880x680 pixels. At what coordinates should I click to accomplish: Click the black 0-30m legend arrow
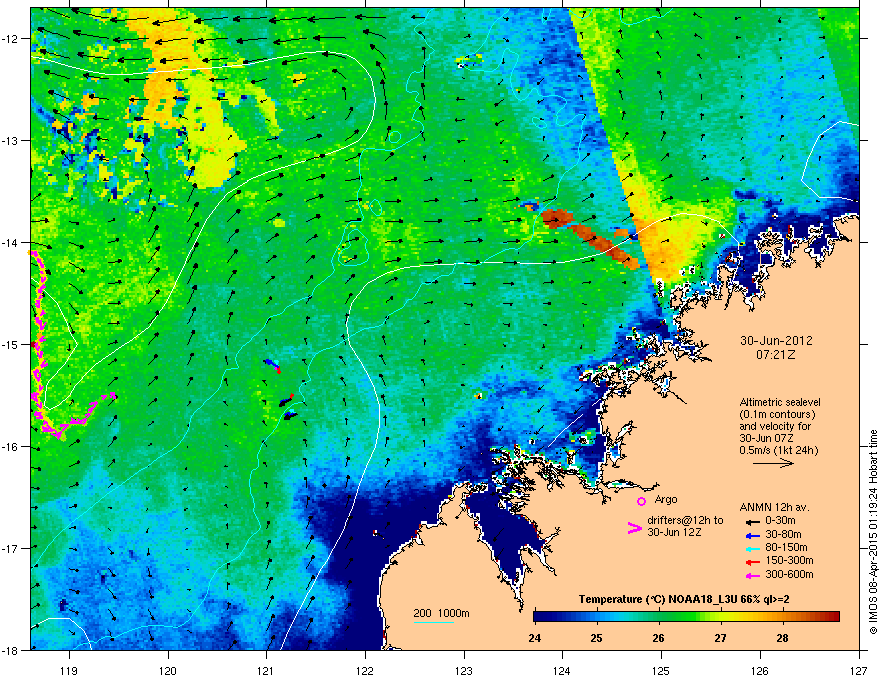coord(753,522)
